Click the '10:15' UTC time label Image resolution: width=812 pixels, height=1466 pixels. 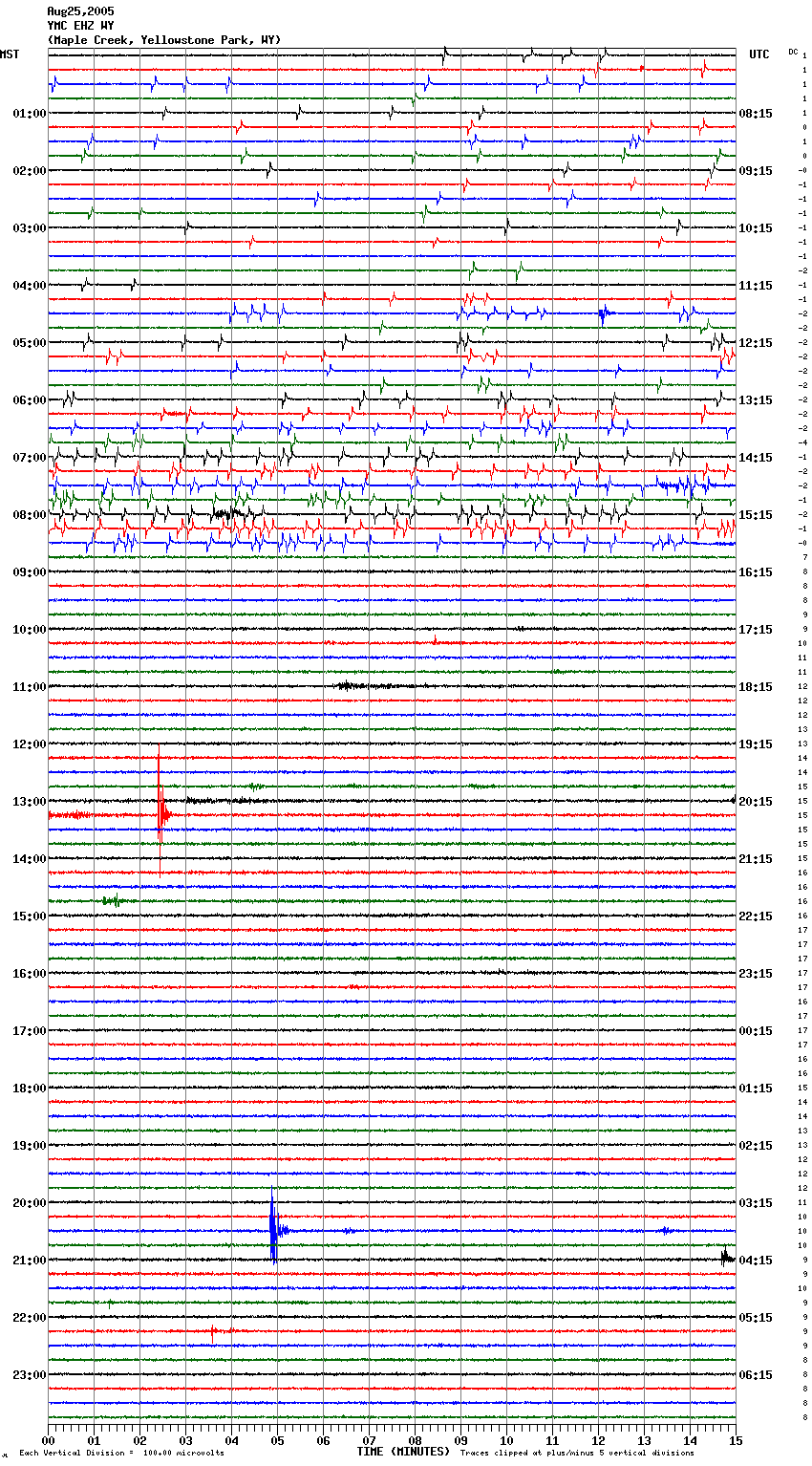(x=756, y=228)
